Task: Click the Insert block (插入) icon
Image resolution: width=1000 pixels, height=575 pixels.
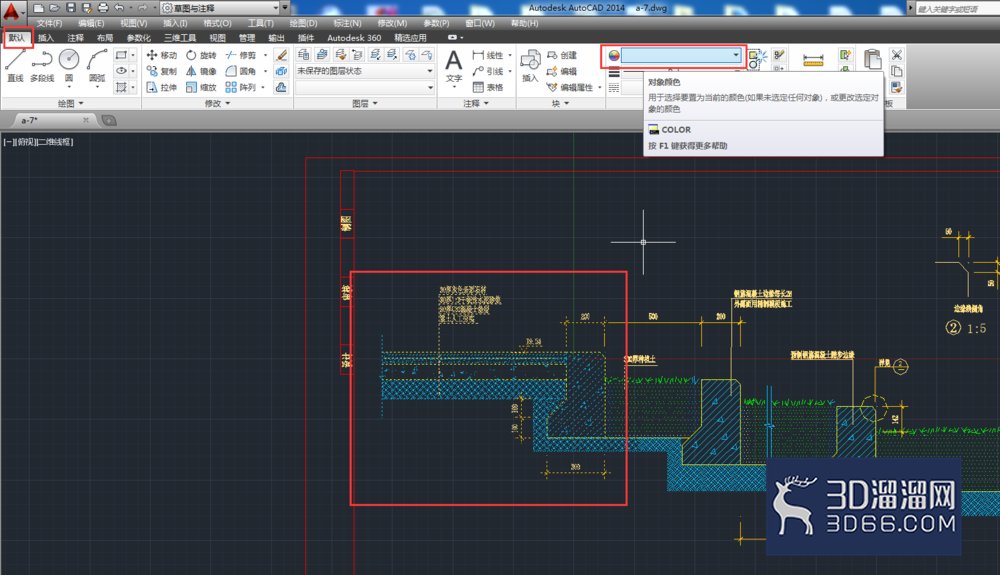Action: coord(530,66)
